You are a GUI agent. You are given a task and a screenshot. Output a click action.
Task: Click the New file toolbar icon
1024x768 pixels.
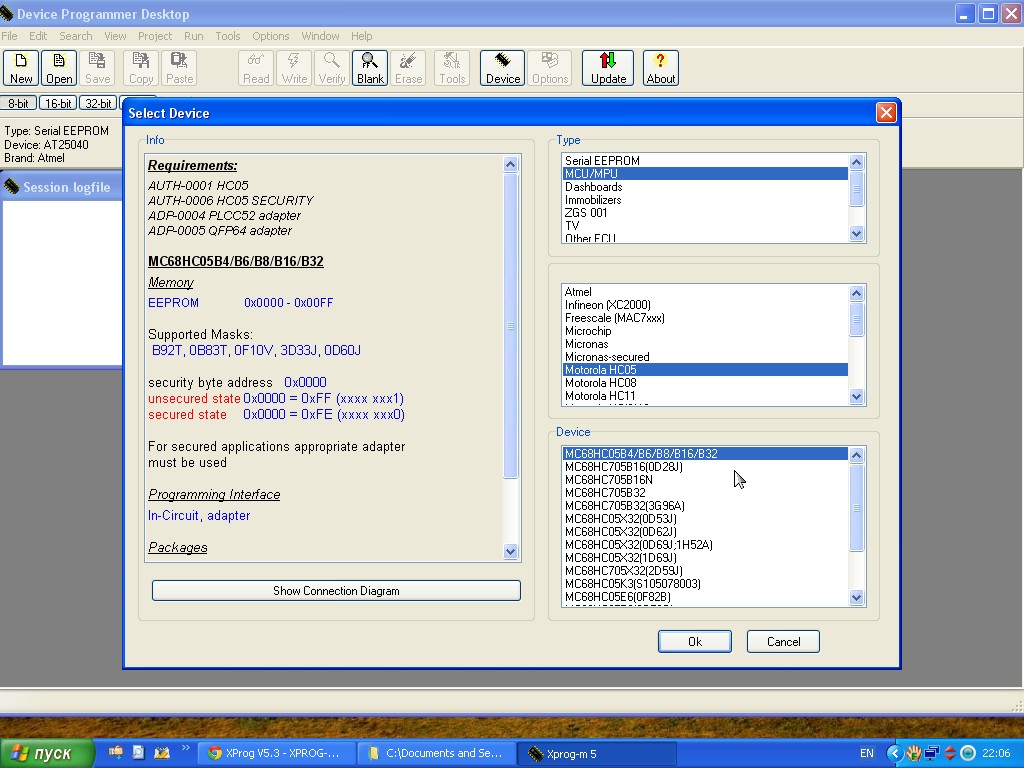coord(21,68)
